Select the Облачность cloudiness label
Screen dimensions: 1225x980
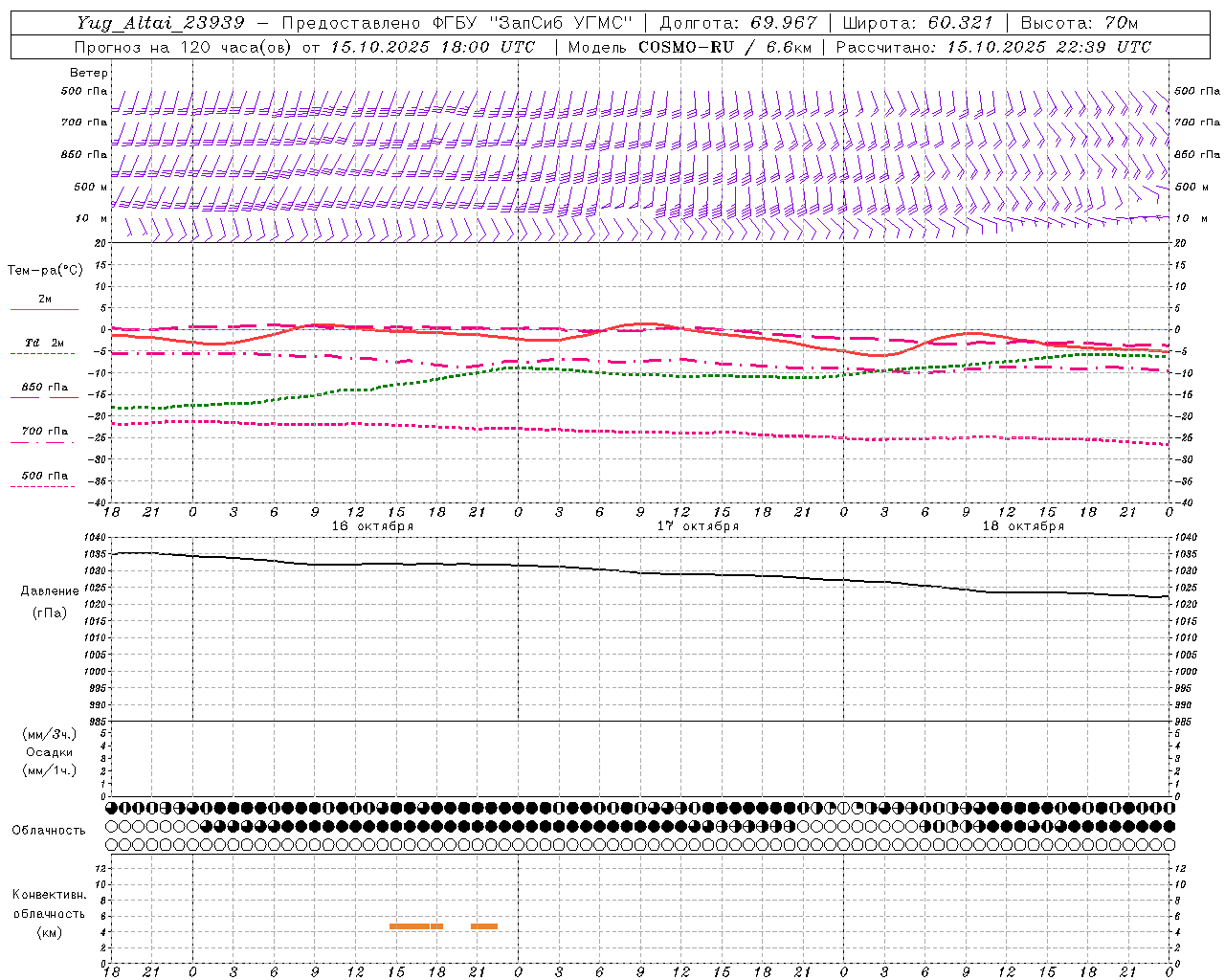pos(49,830)
